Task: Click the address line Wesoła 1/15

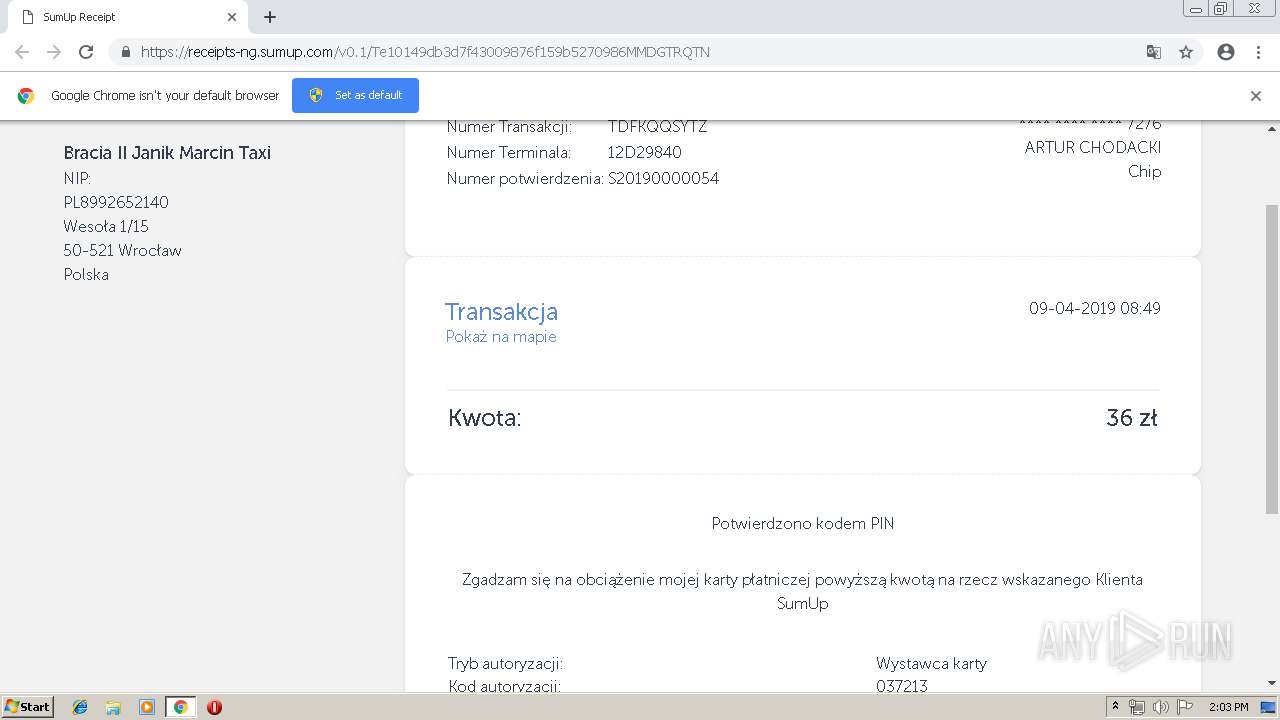Action: click(106, 227)
